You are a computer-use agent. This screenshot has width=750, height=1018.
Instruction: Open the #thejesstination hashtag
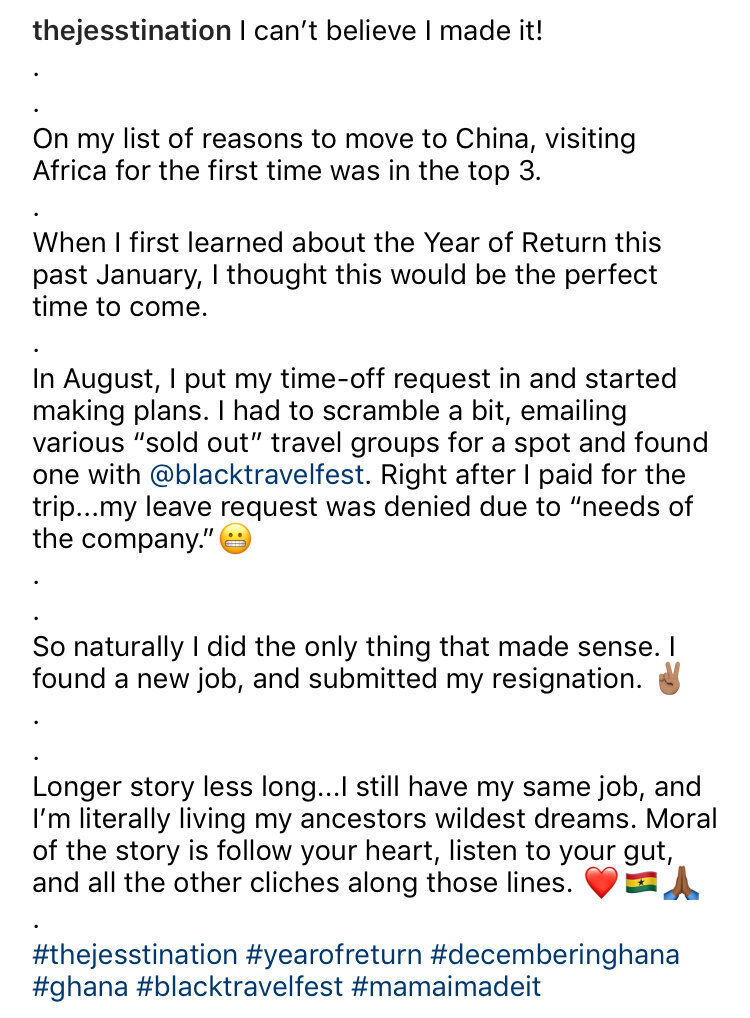pyautogui.click(x=135, y=955)
